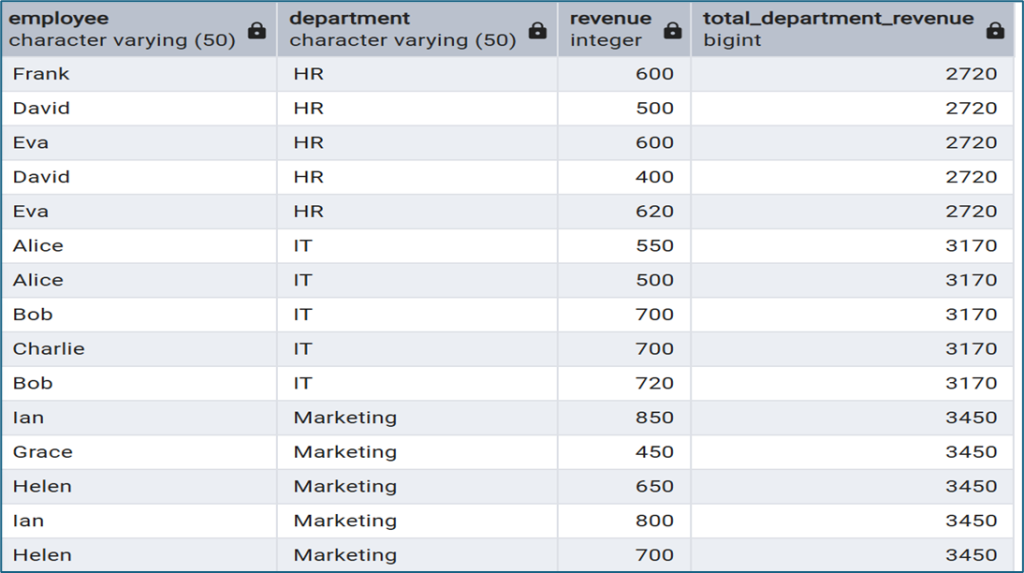Screen dimensions: 1024x573
Task: Select the total_department_revenue column header
Action: [838, 29]
